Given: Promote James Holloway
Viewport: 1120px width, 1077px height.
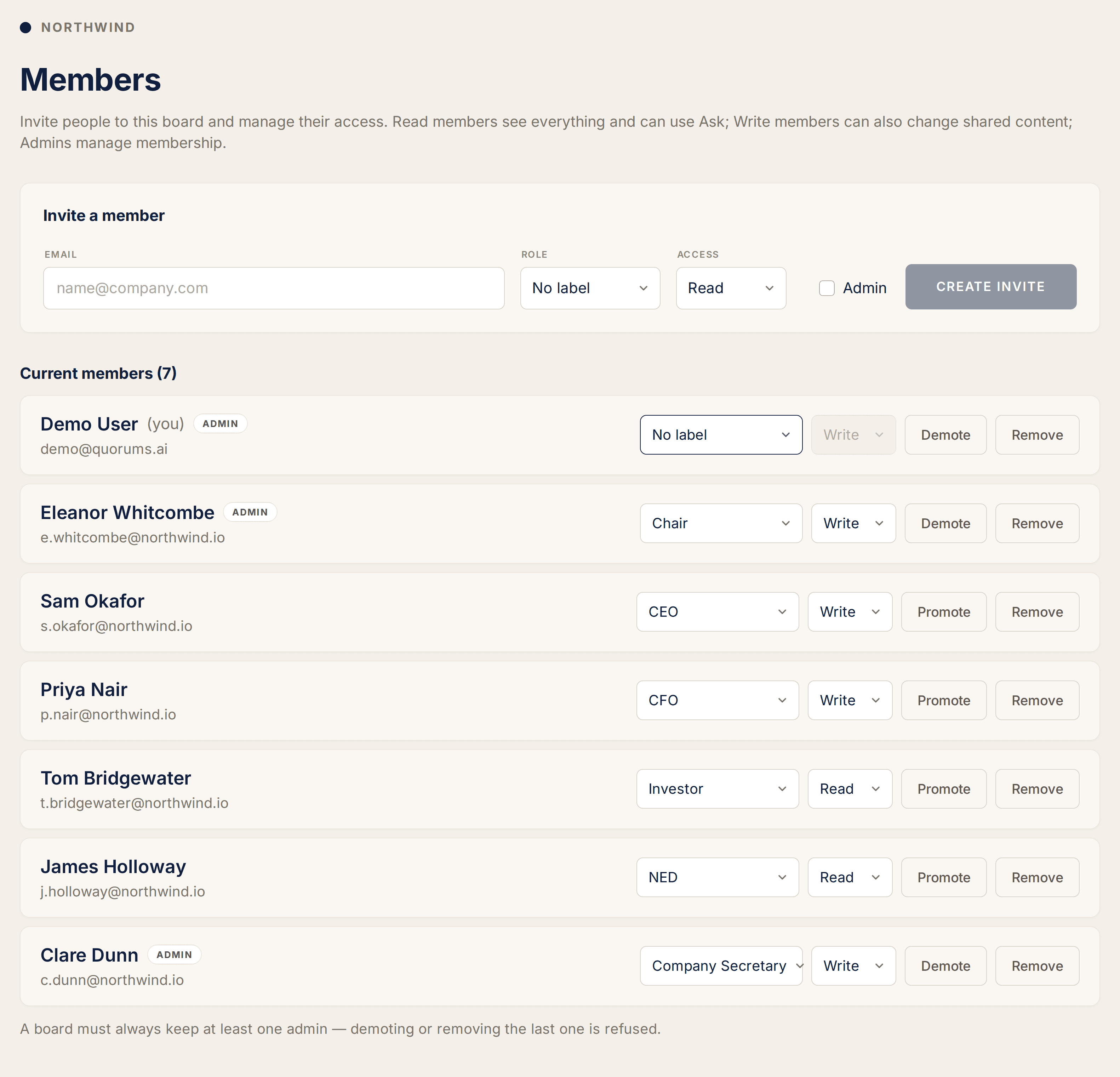Looking at the screenshot, I should (944, 877).
